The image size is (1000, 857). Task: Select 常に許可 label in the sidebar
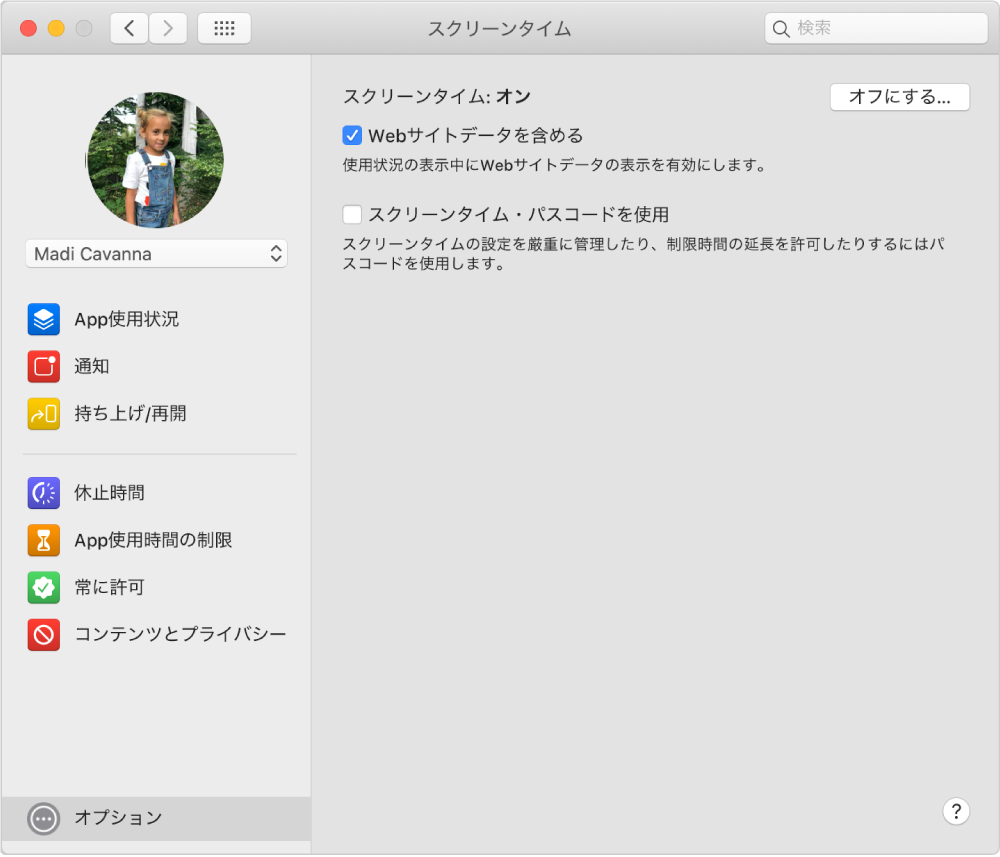(x=109, y=587)
